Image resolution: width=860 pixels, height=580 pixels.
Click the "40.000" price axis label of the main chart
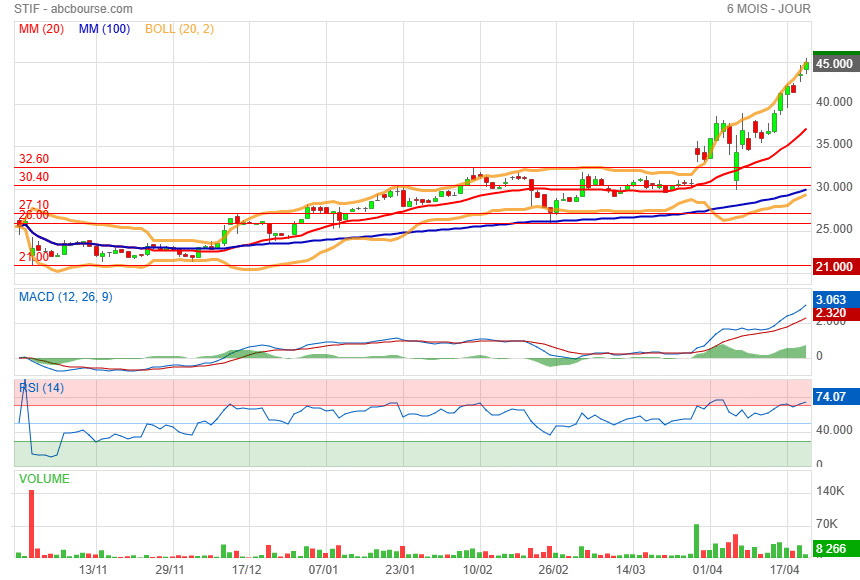834,102
